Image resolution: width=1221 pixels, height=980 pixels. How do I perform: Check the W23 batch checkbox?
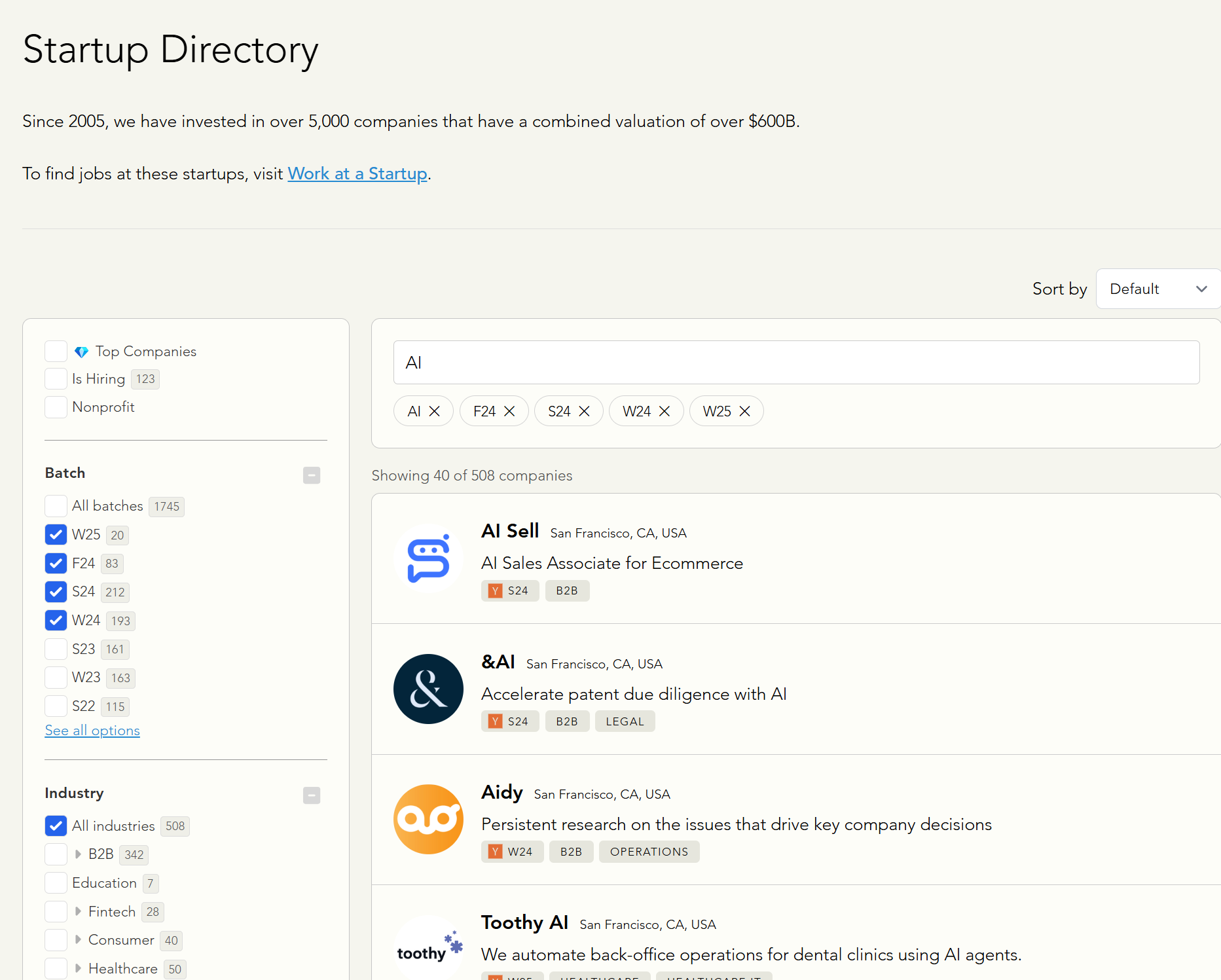click(x=56, y=677)
